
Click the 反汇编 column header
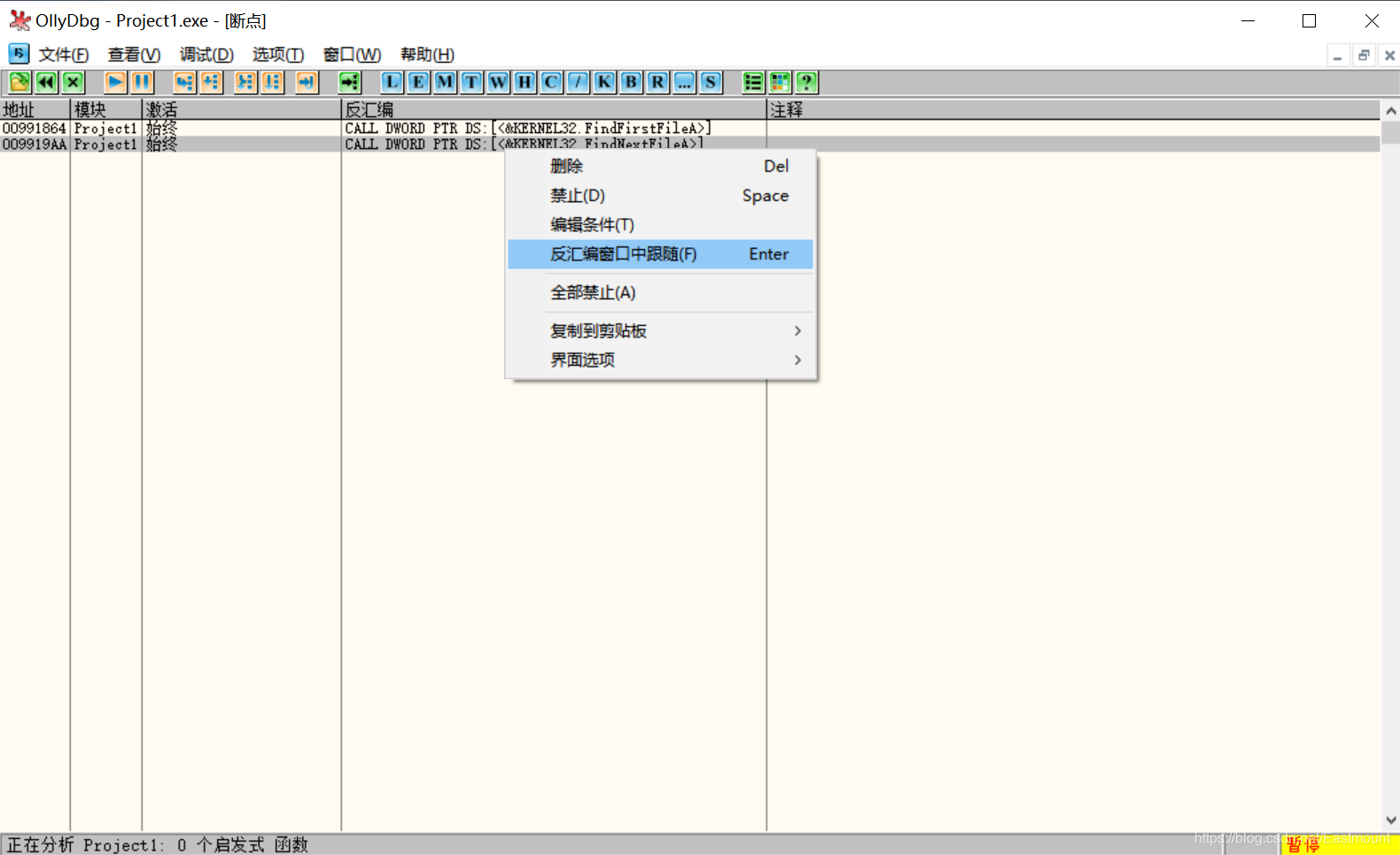pyautogui.click(x=554, y=110)
